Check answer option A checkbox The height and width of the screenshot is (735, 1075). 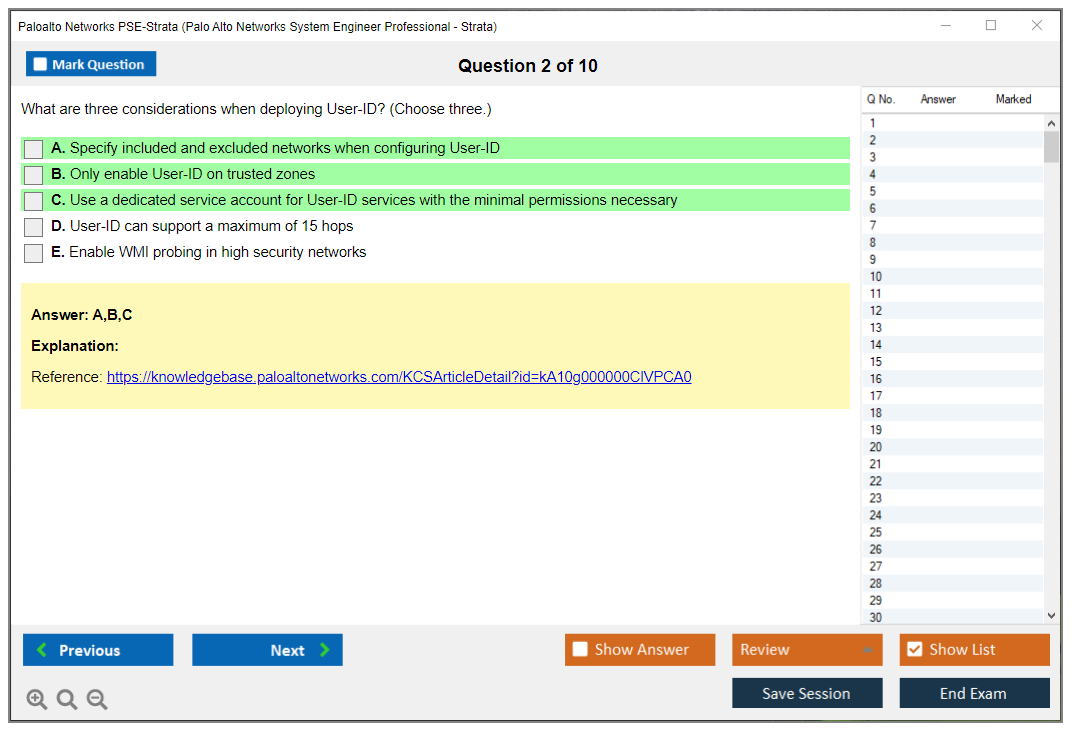tap(34, 149)
